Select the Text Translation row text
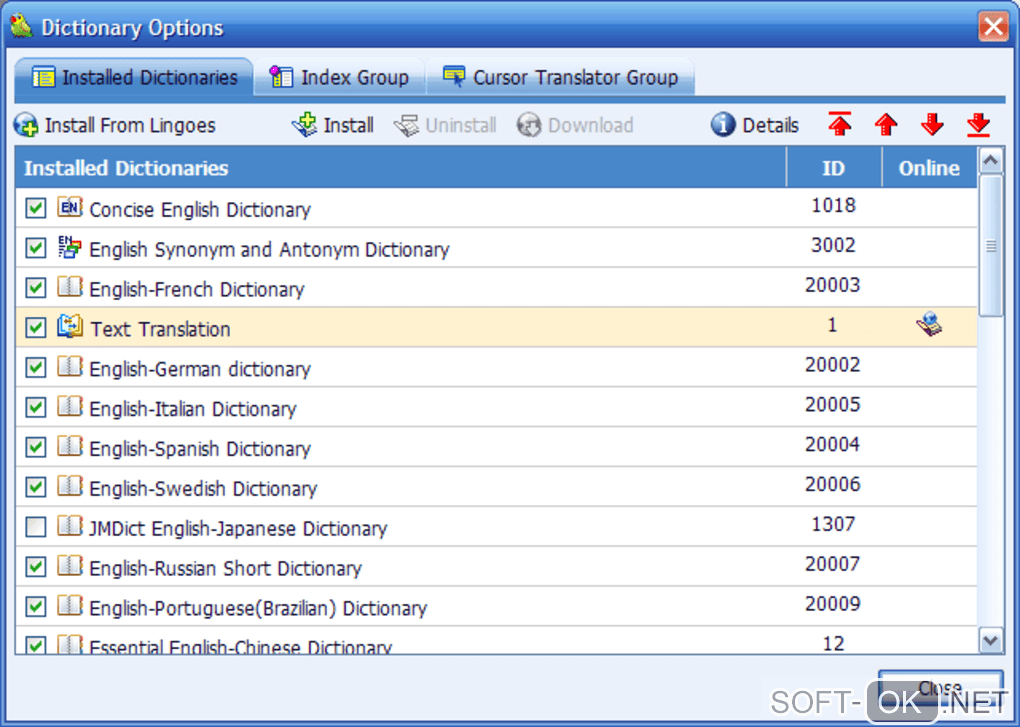1020x727 pixels. 160,329
